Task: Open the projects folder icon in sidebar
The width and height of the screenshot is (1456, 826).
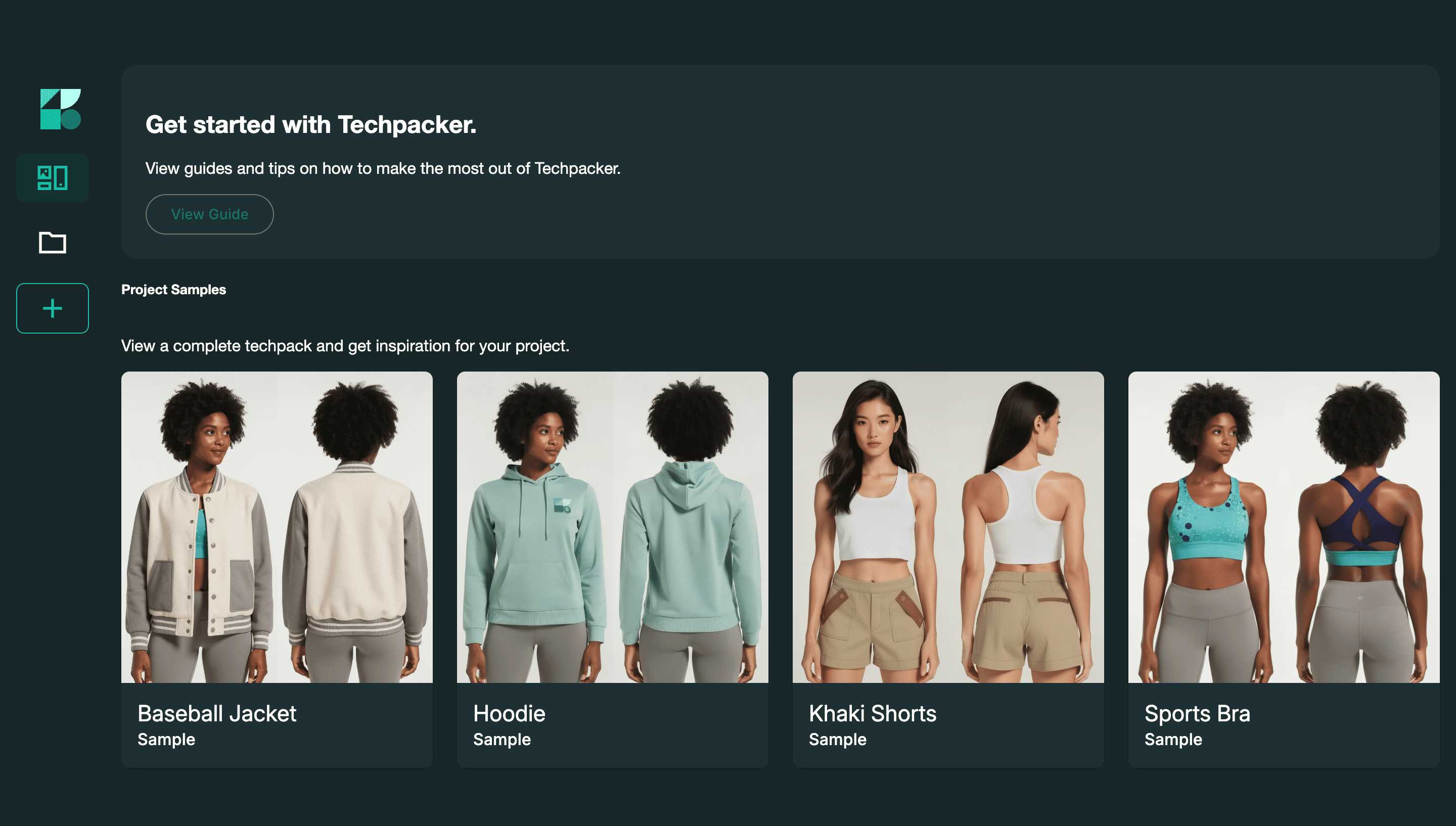Action: 52,243
